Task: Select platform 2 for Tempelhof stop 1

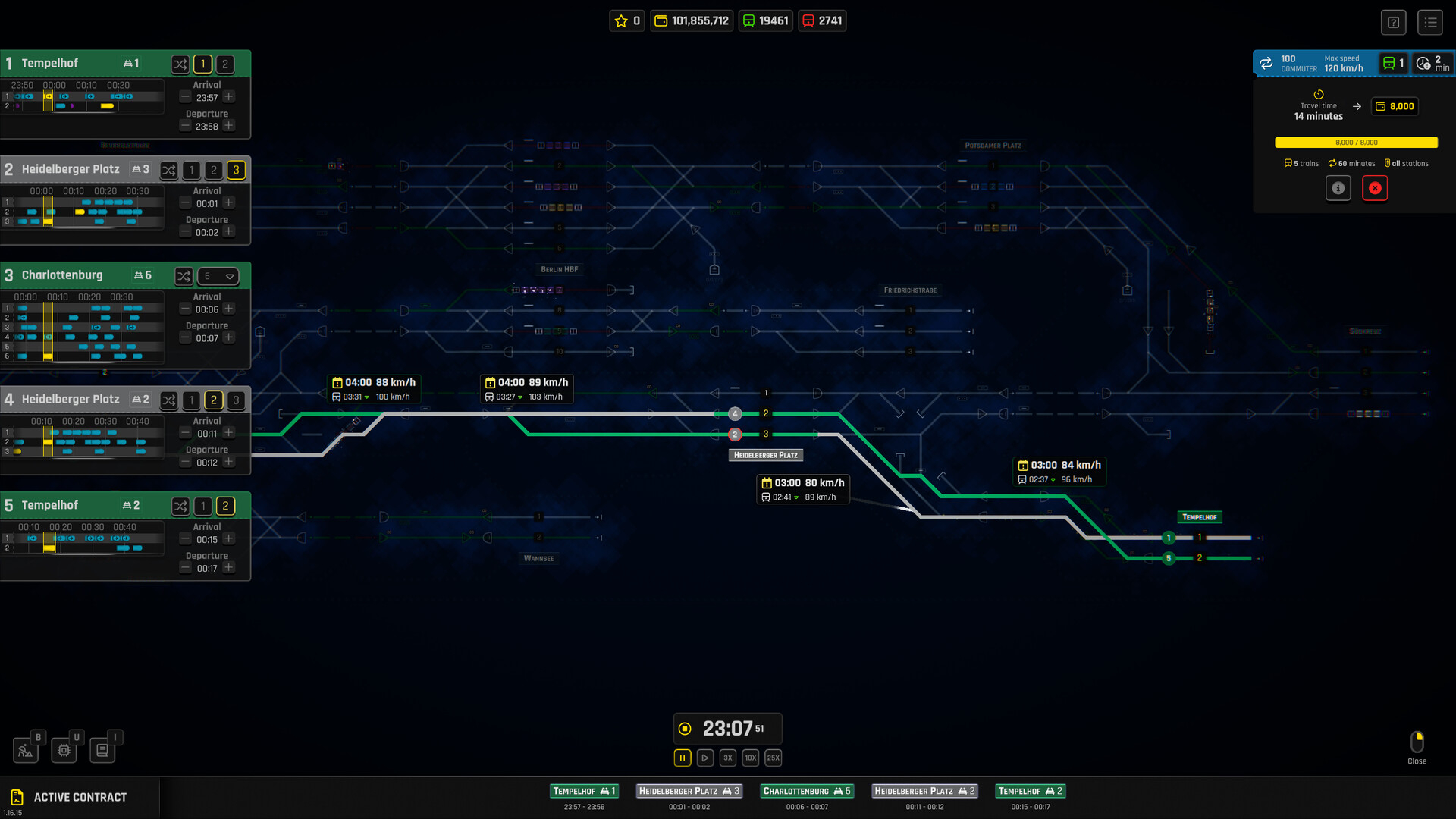Action: coord(225,64)
